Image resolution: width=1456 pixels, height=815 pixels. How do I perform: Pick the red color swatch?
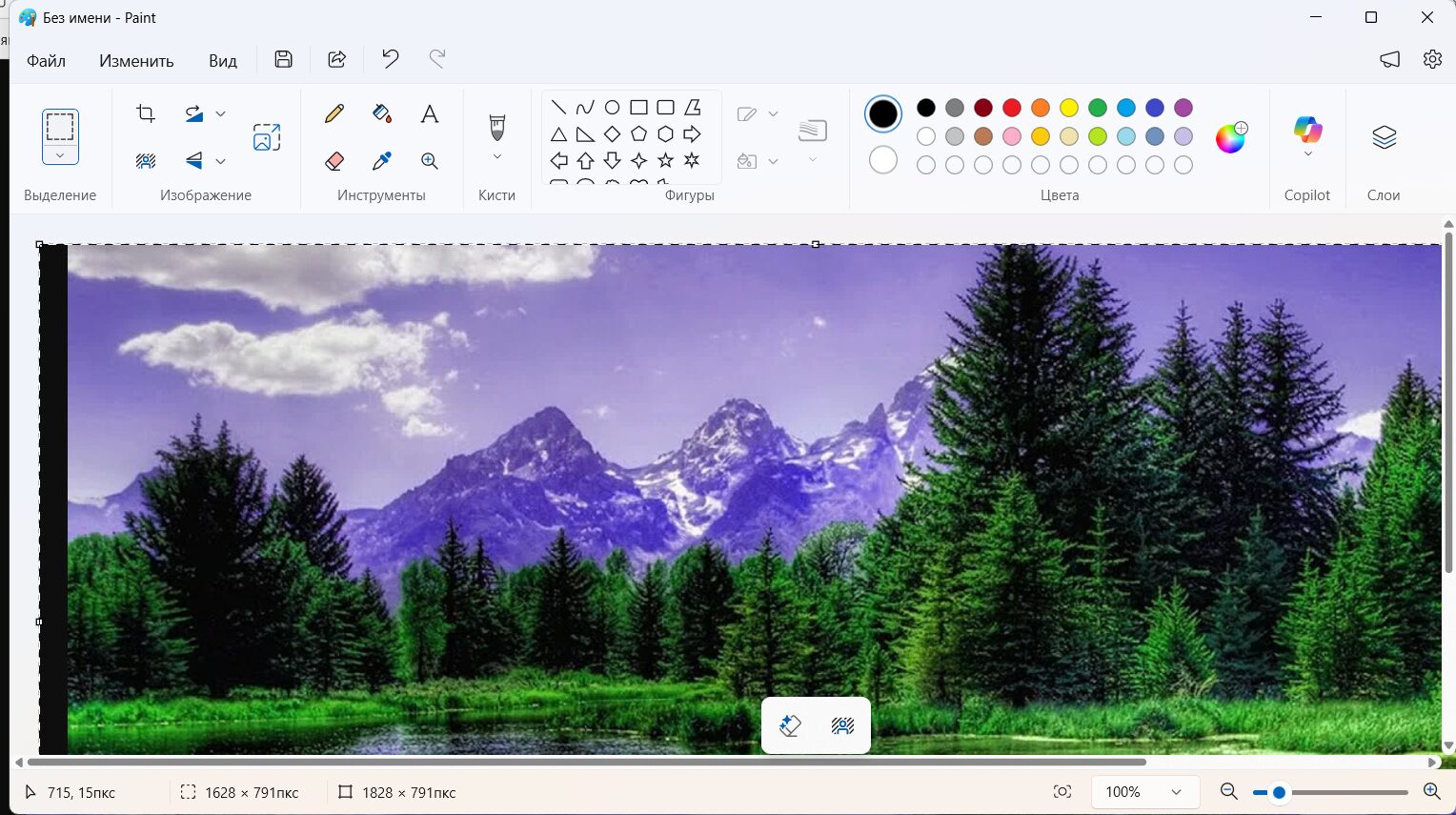point(1012,108)
